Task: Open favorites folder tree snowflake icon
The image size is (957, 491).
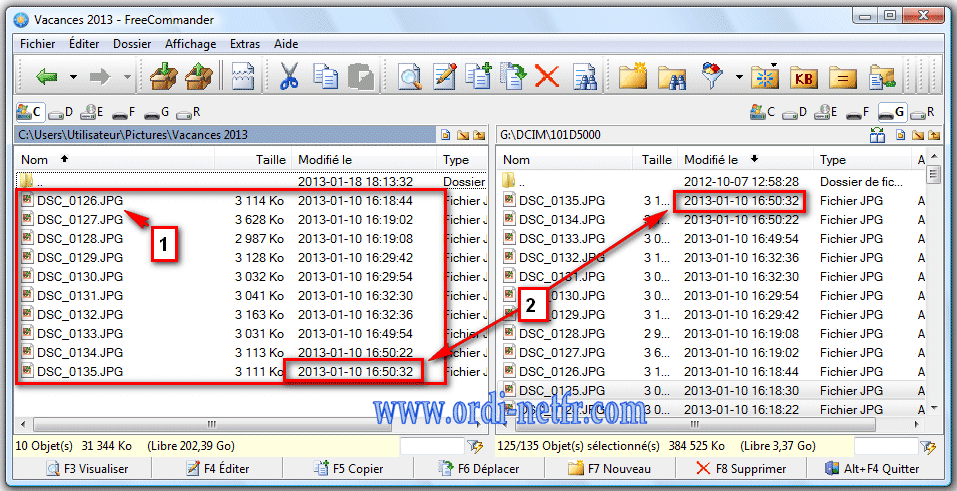Action: point(765,76)
